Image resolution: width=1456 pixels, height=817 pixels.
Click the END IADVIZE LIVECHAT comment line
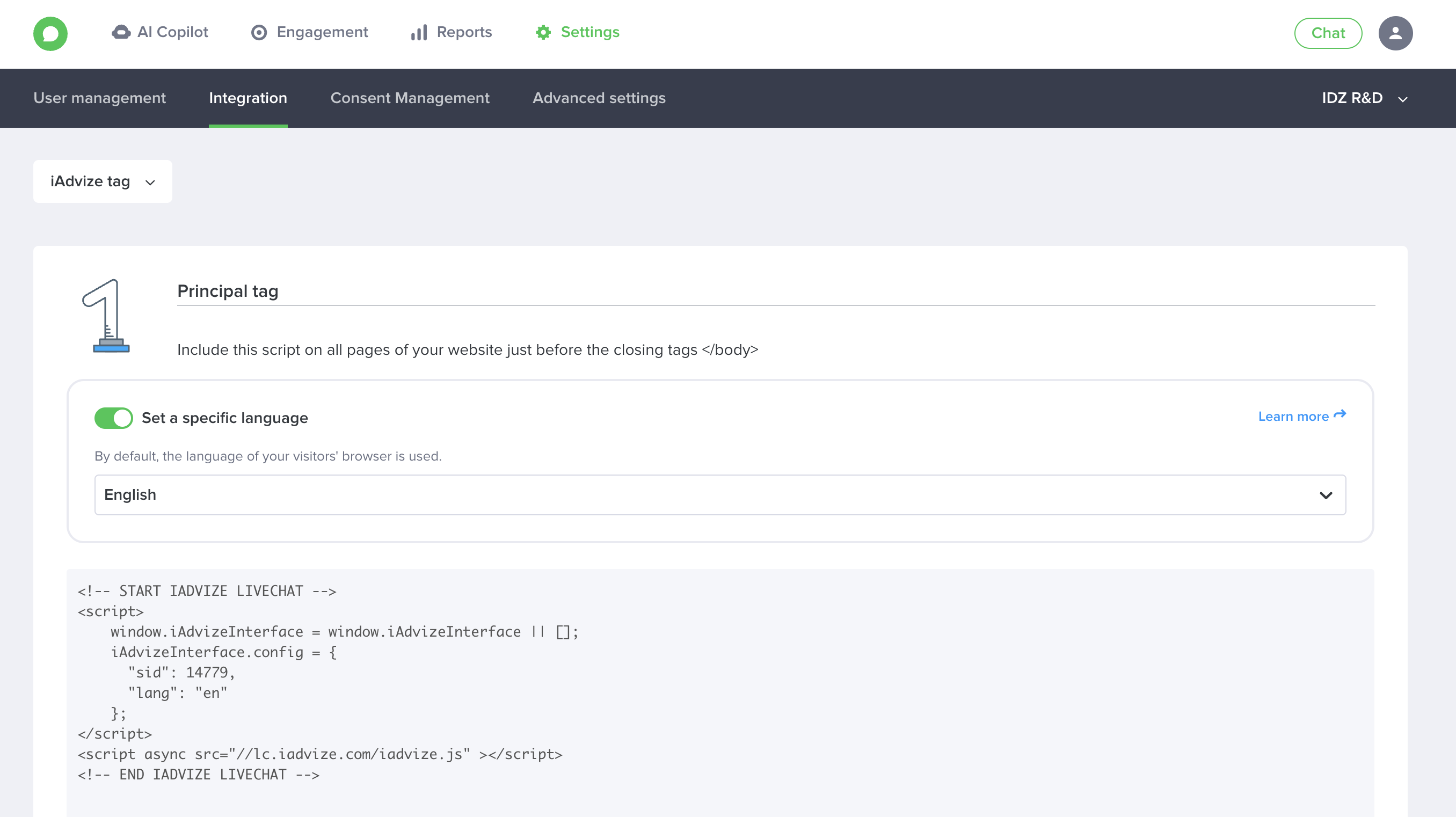[199, 775]
